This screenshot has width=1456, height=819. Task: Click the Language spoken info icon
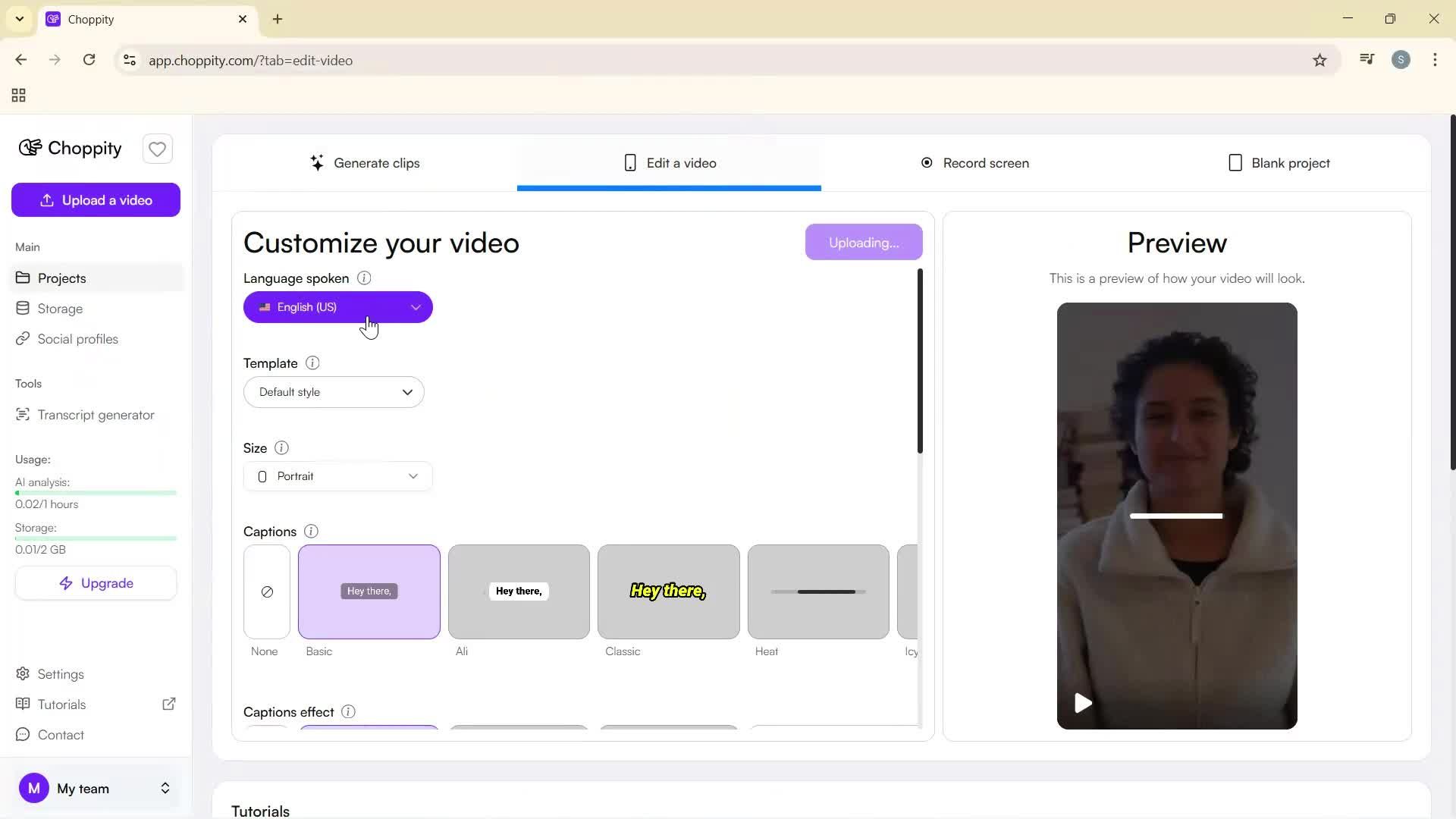tap(363, 278)
